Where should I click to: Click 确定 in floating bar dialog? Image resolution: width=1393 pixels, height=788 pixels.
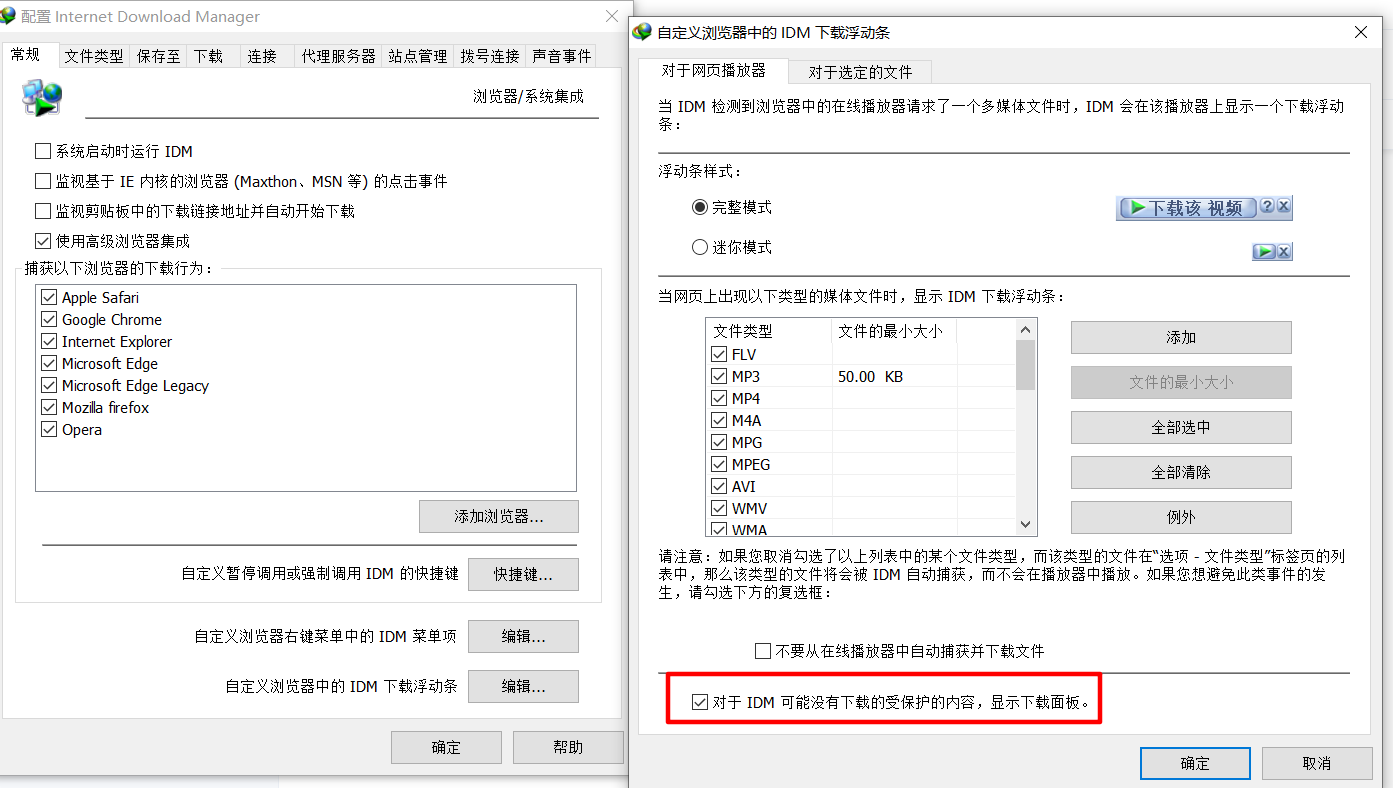(x=1195, y=764)
